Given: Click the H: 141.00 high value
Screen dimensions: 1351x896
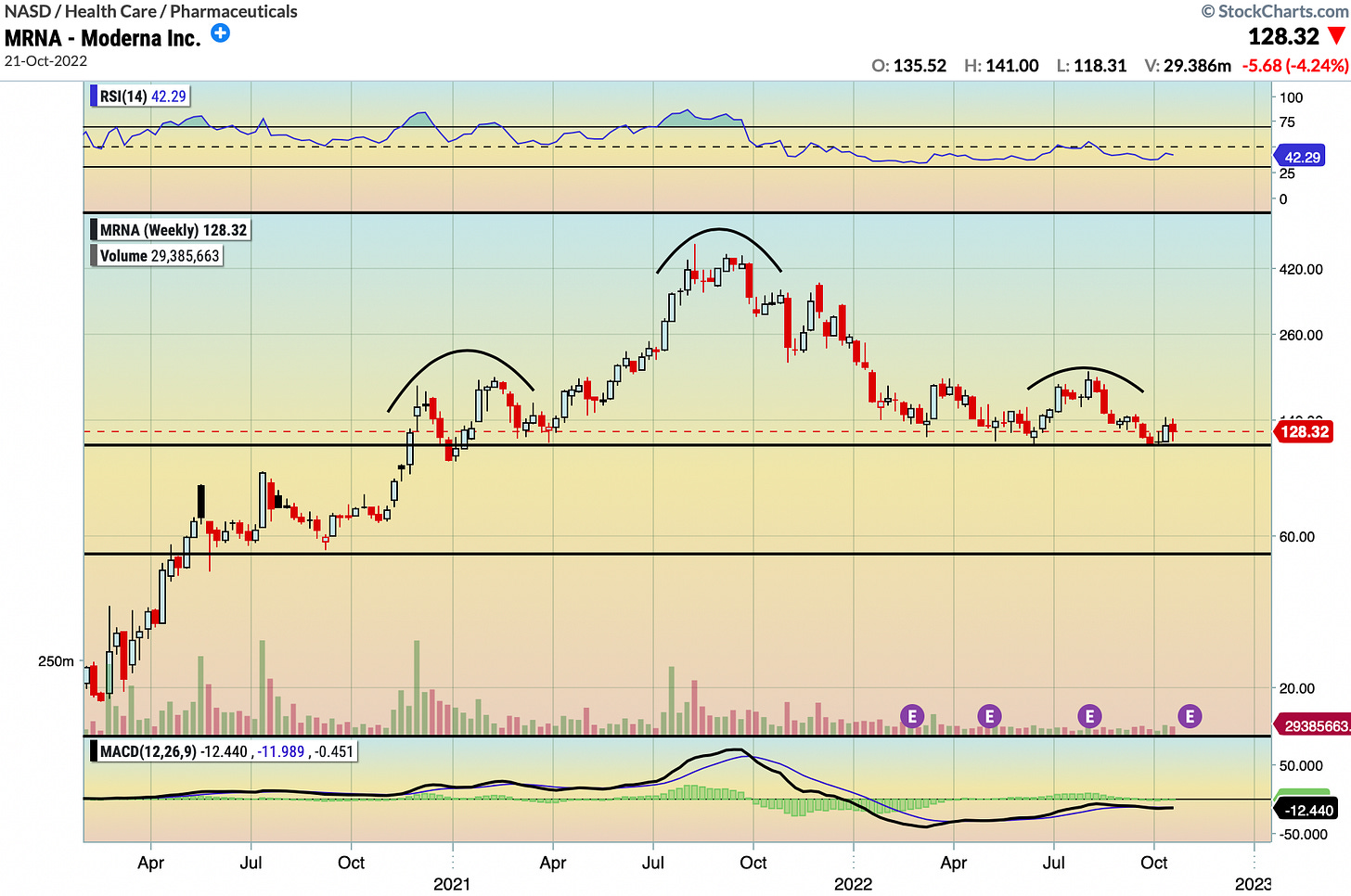Looking at the screenshot, I should point(1001,66).
